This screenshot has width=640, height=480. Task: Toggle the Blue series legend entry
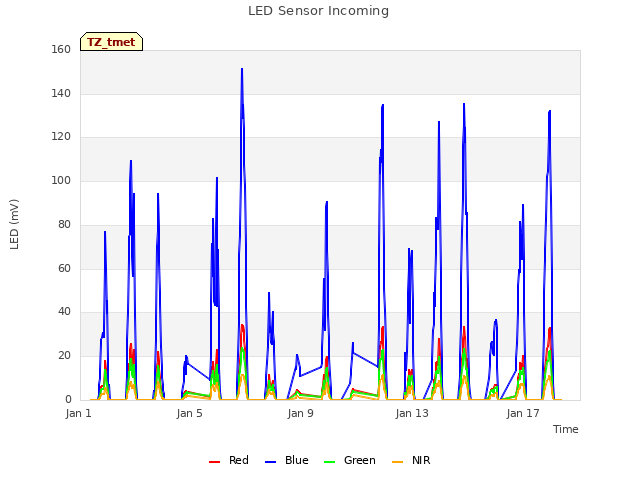(287, 460)
